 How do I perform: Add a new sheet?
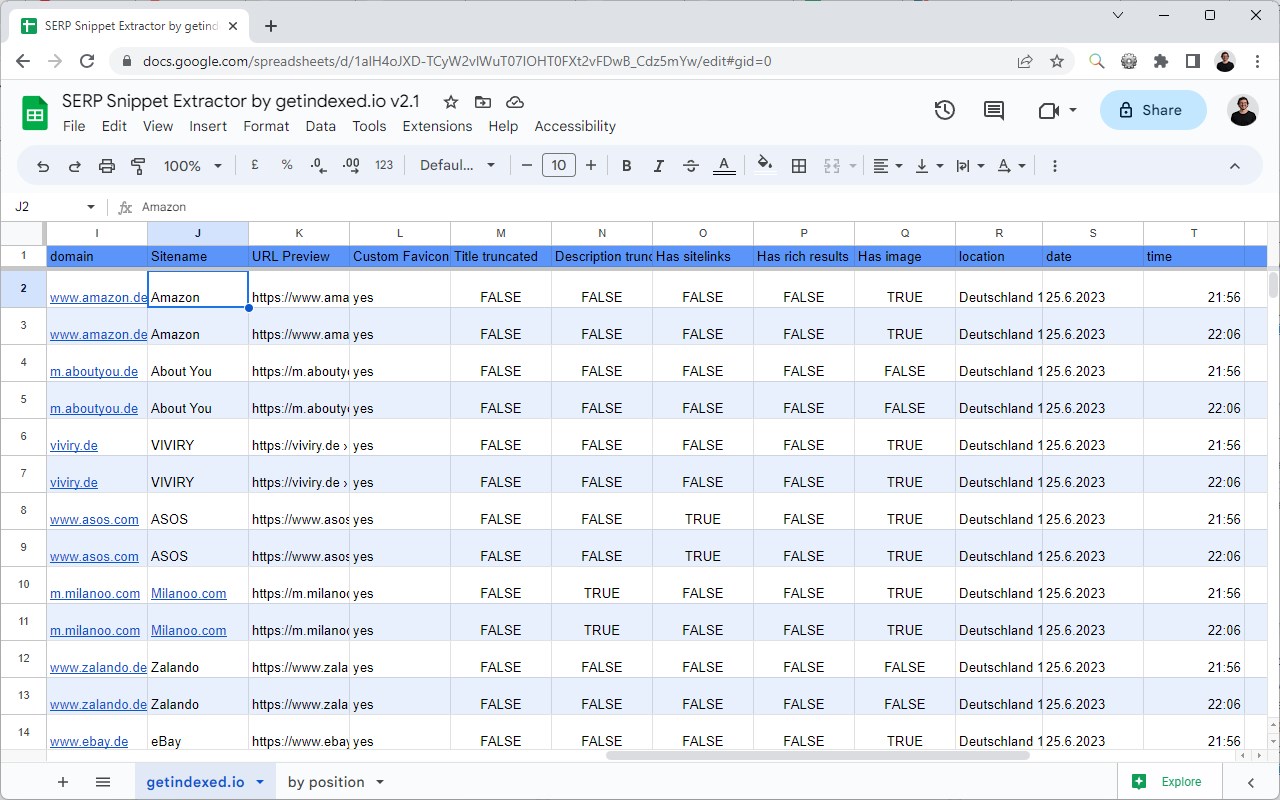[63, 782]
